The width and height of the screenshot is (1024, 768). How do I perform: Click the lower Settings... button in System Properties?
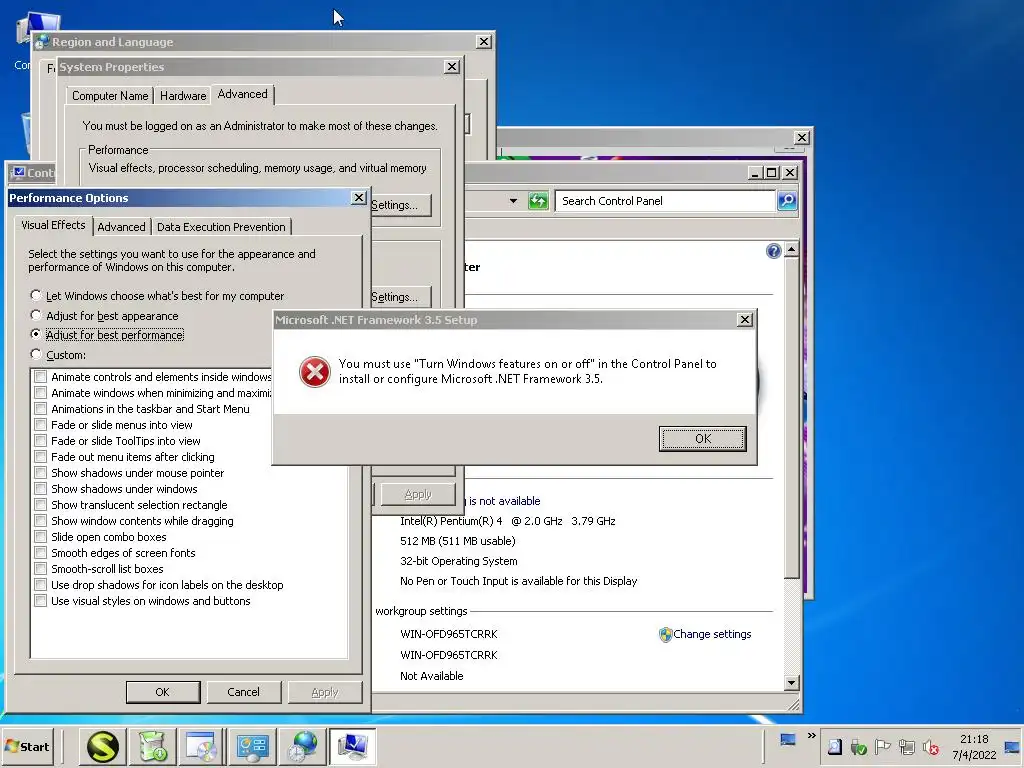(399, 297)
